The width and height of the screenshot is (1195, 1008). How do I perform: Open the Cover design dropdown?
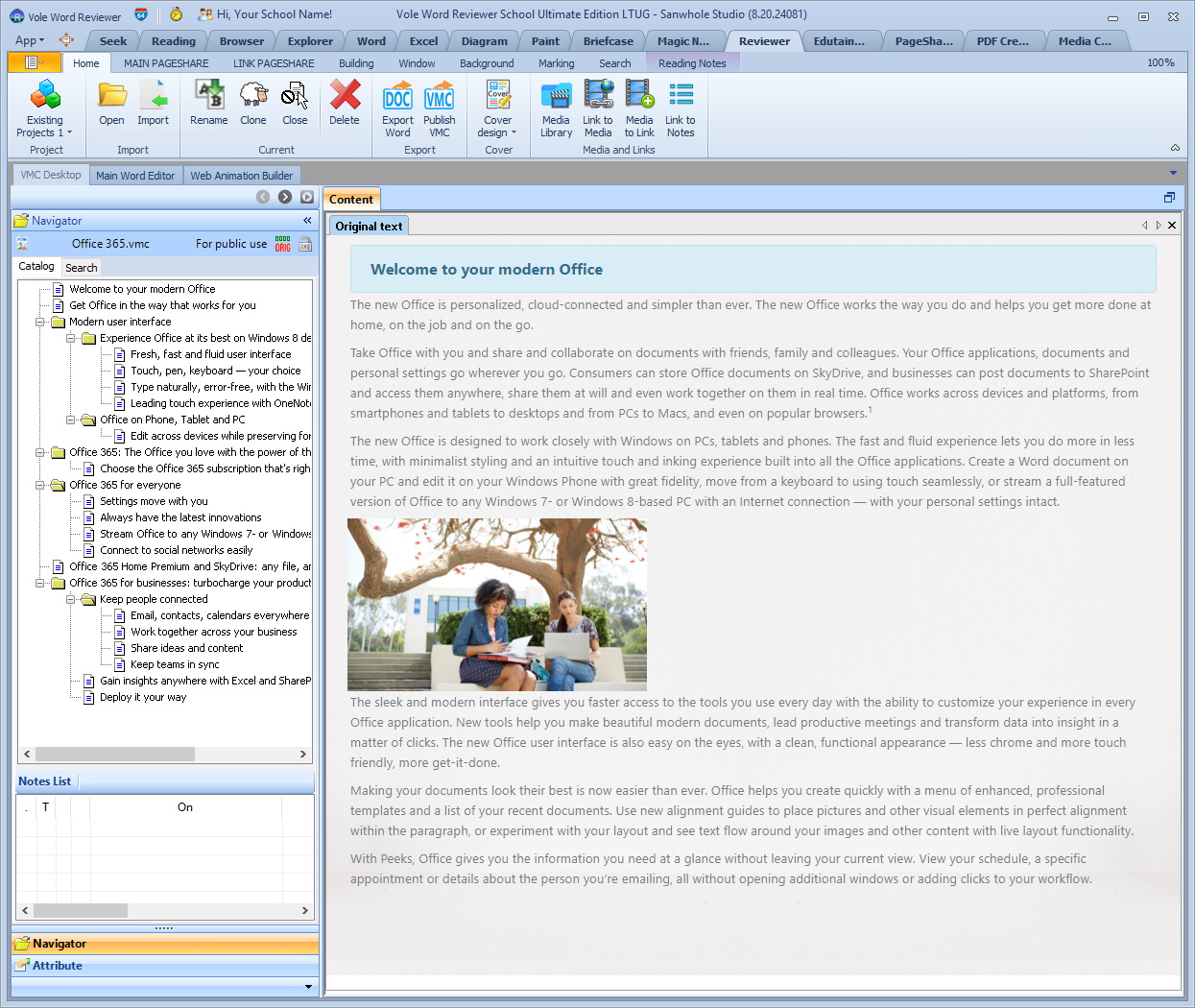(498, 108)
